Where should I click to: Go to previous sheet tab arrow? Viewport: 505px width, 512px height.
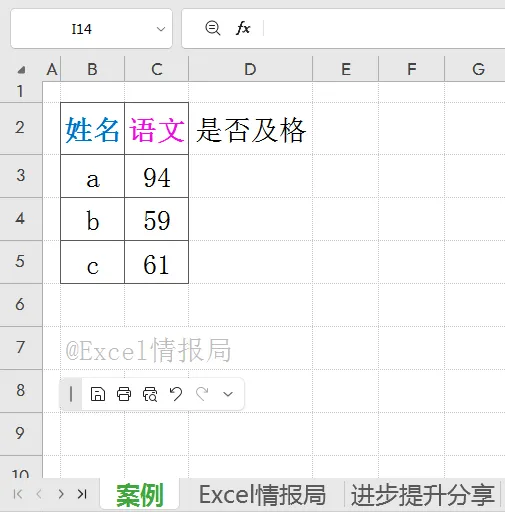(x=39, y=494)
